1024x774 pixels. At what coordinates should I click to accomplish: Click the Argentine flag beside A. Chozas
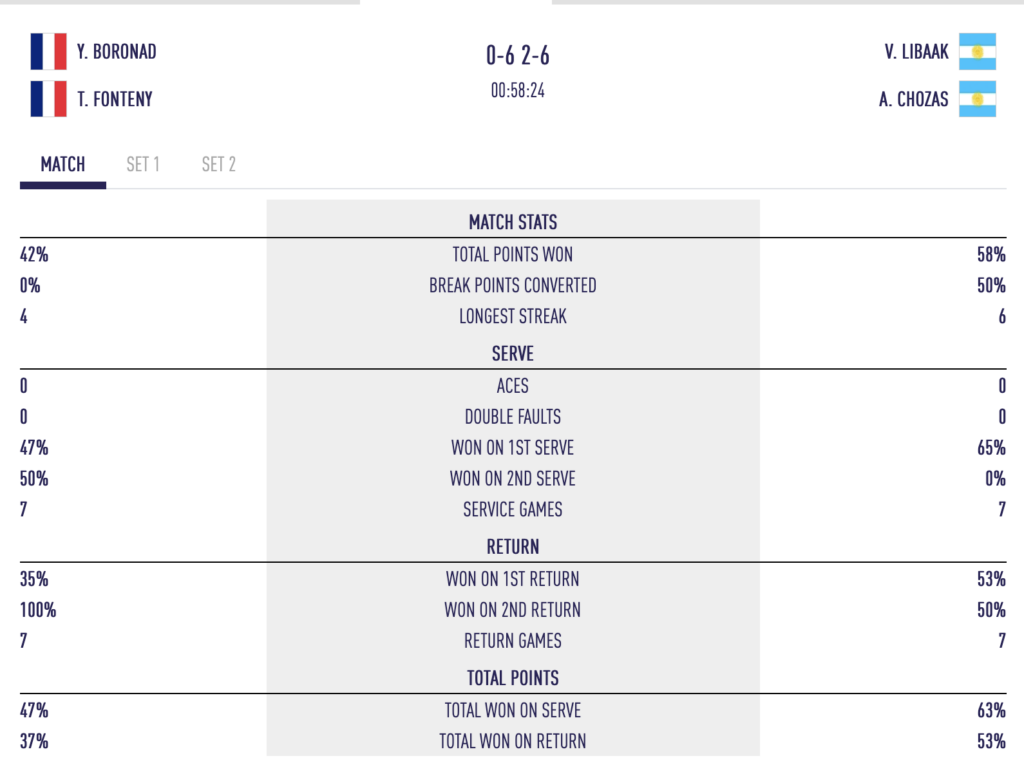pyautogui.click(x=977, y=99)
